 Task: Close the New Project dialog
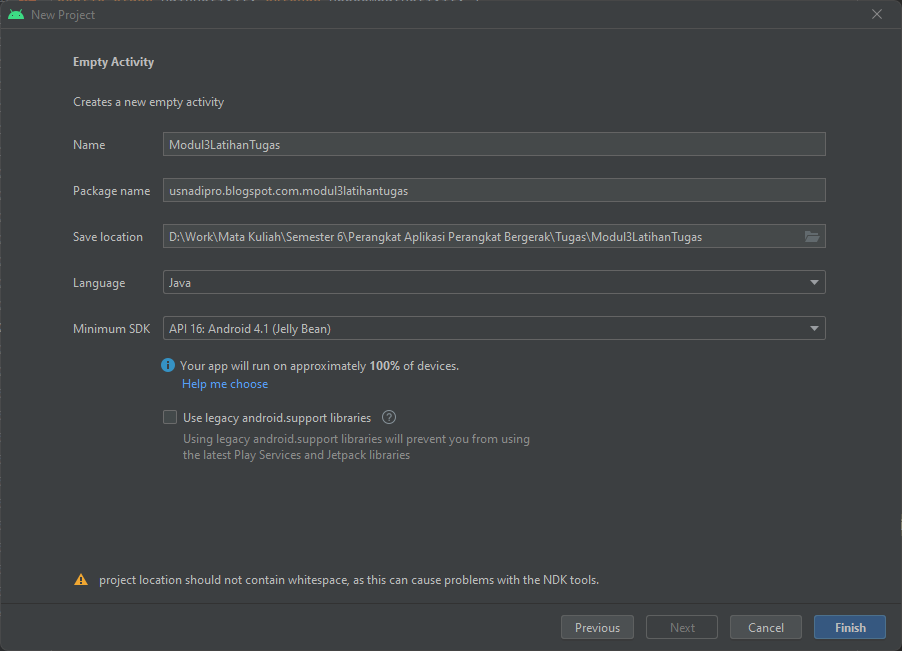[877, 14]
